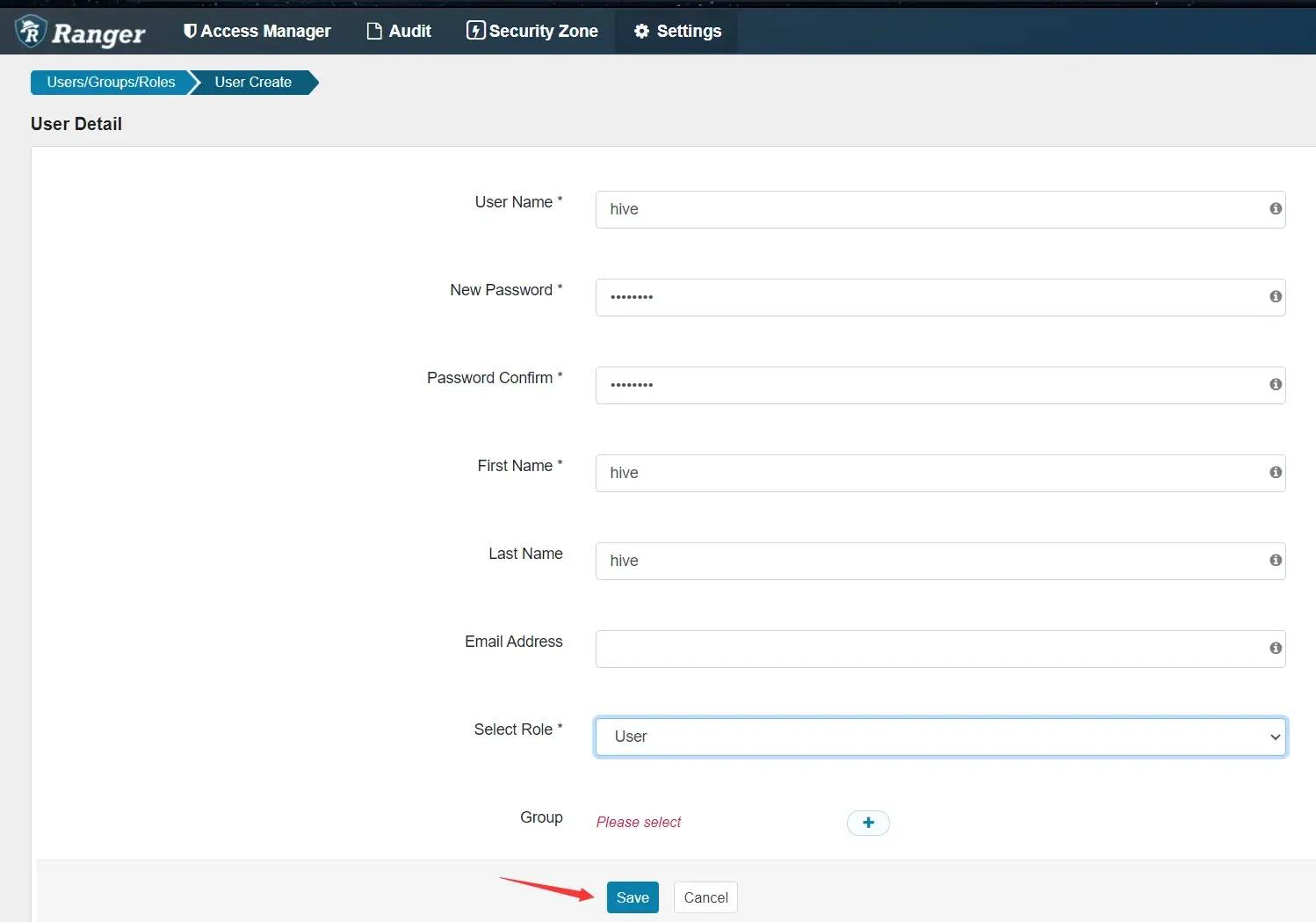The width and height of the screenshot is (1316, 922).
Task: Click the info icon beside Email Address
Action: [1275, 649]
